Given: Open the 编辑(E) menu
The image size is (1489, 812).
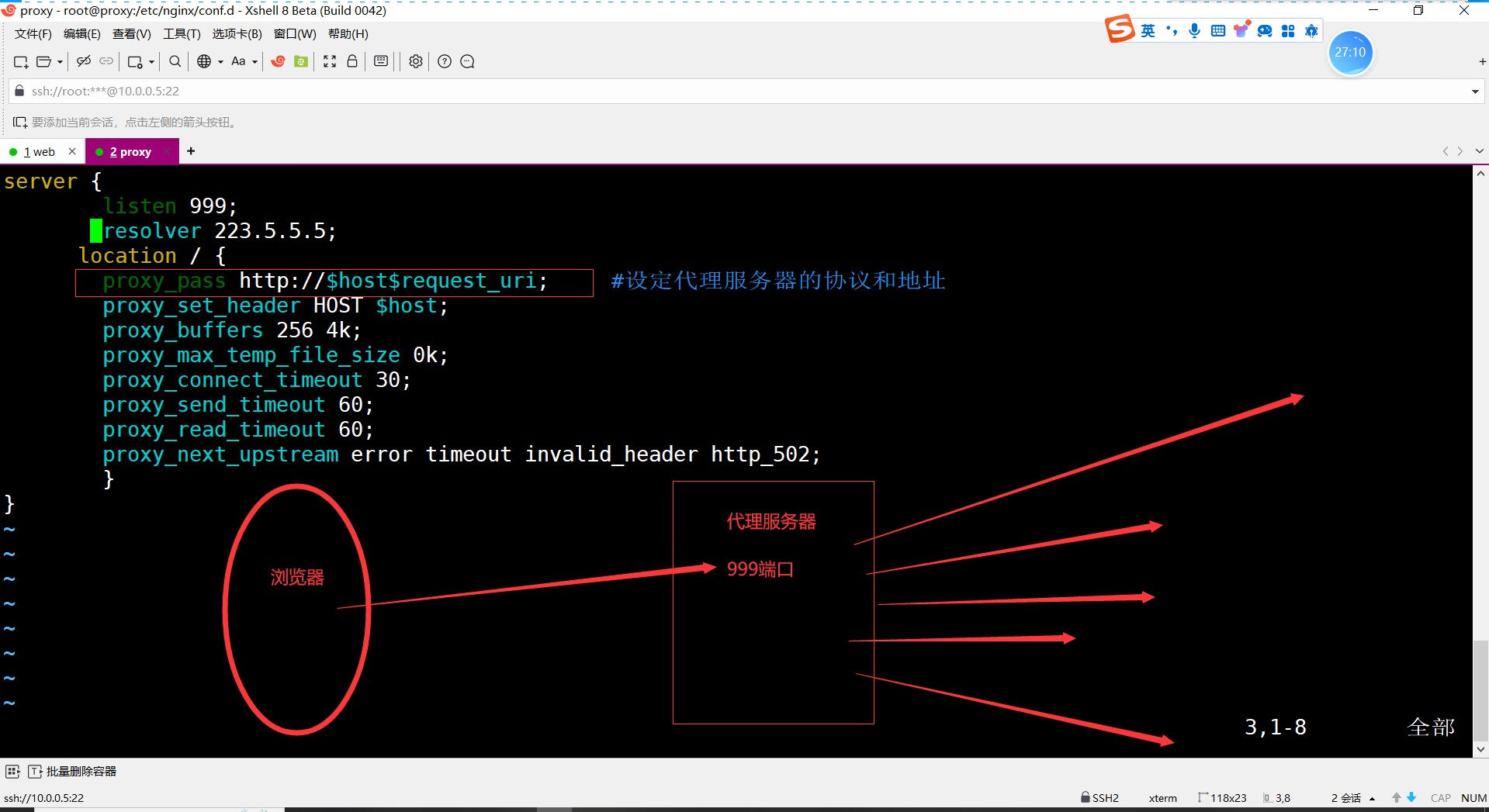Looking at the screenshot, I should tap(82, 34).
